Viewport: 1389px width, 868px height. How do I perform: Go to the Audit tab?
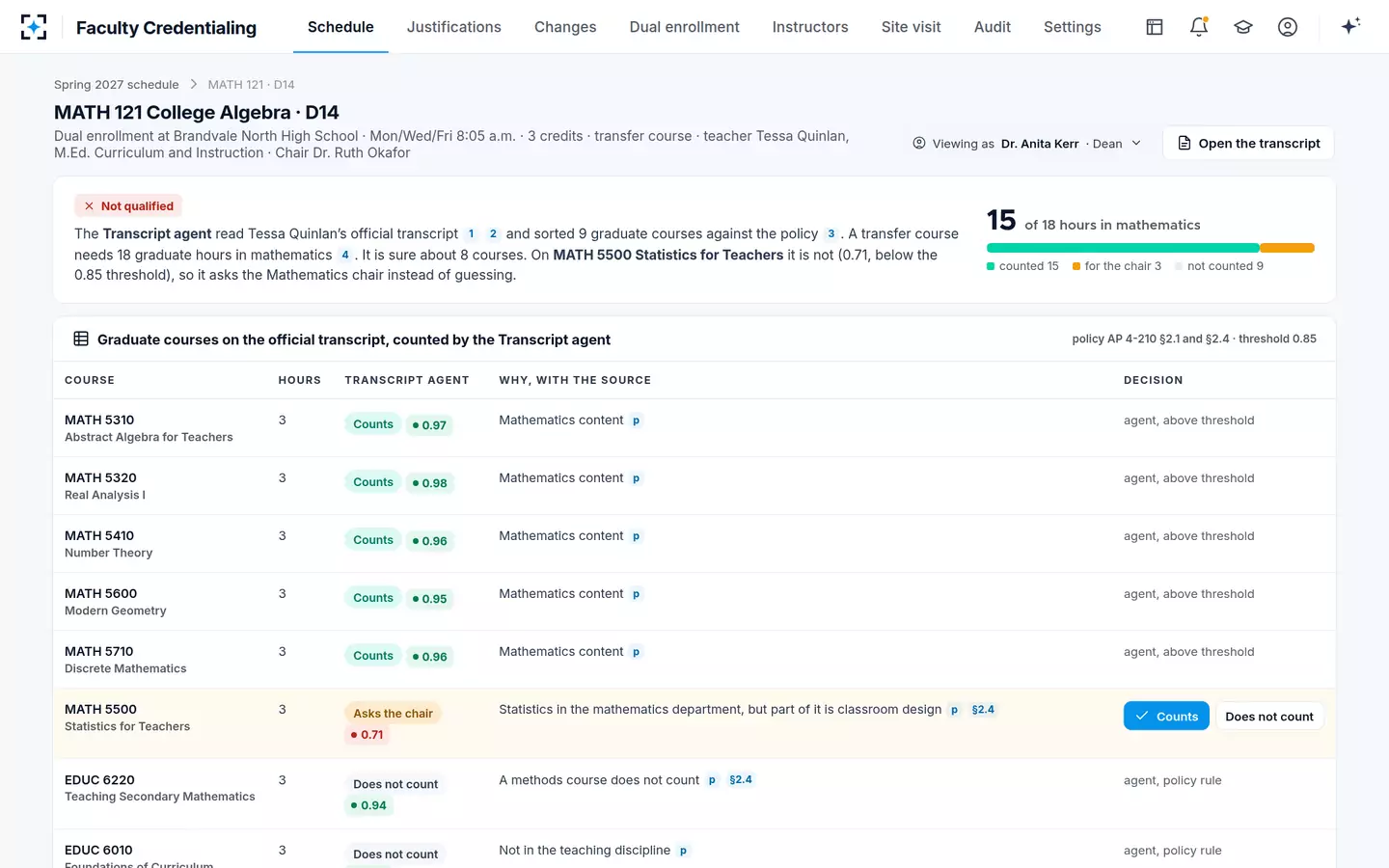993,27
